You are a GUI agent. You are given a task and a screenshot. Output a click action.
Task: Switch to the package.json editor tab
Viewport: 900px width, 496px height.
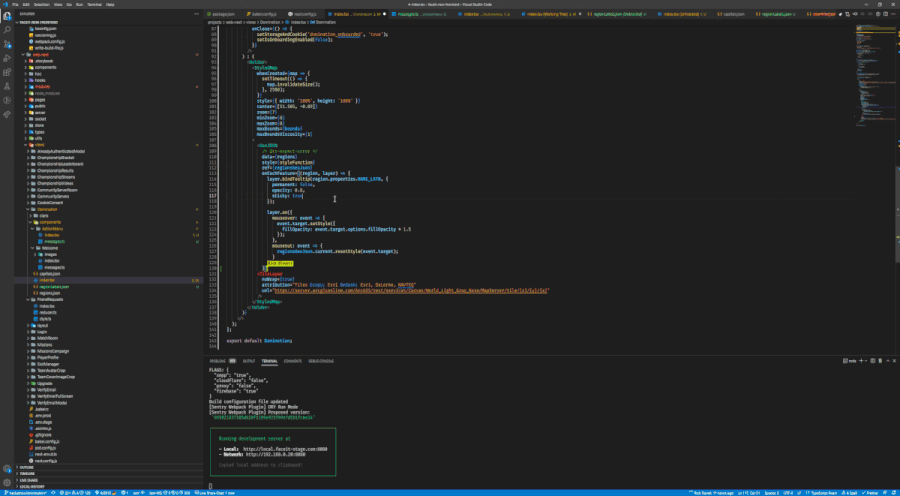223,14
